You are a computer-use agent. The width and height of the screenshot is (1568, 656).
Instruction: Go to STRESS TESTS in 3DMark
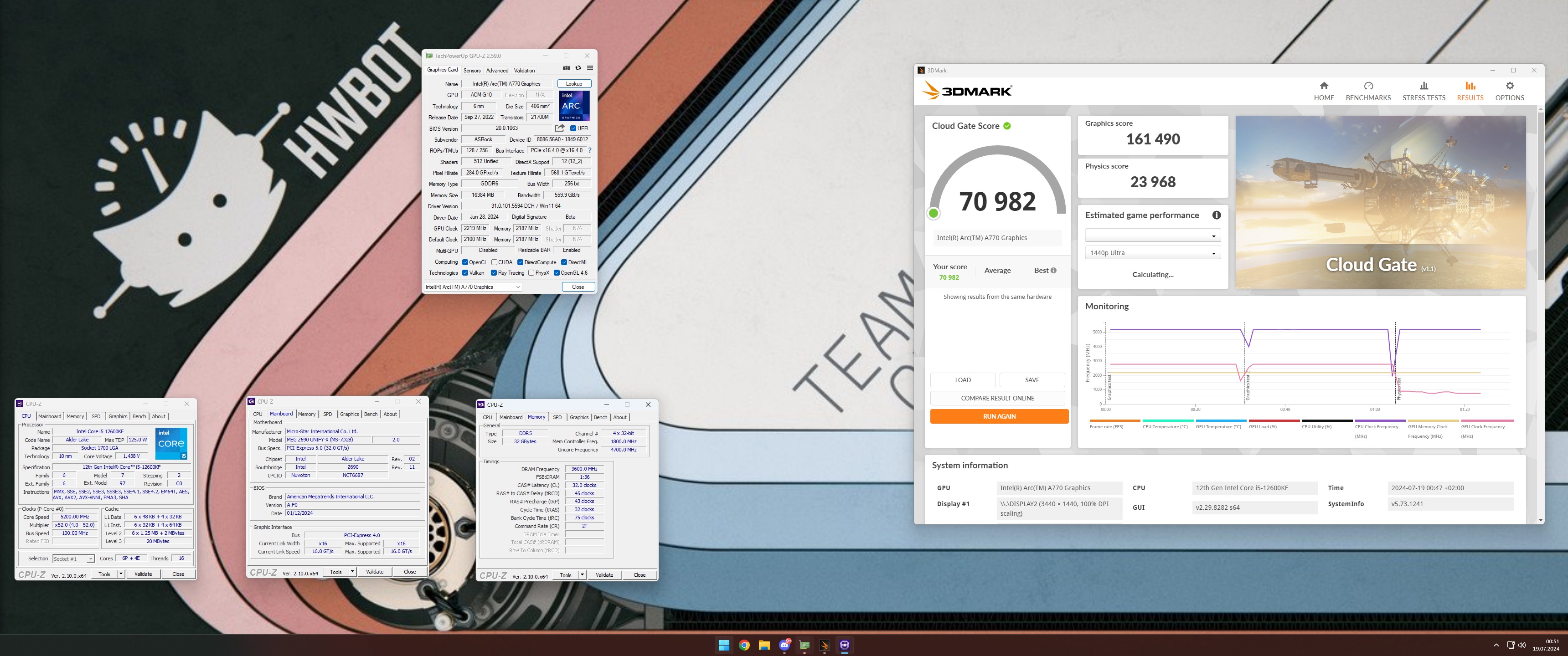(x=1423, y=91)
